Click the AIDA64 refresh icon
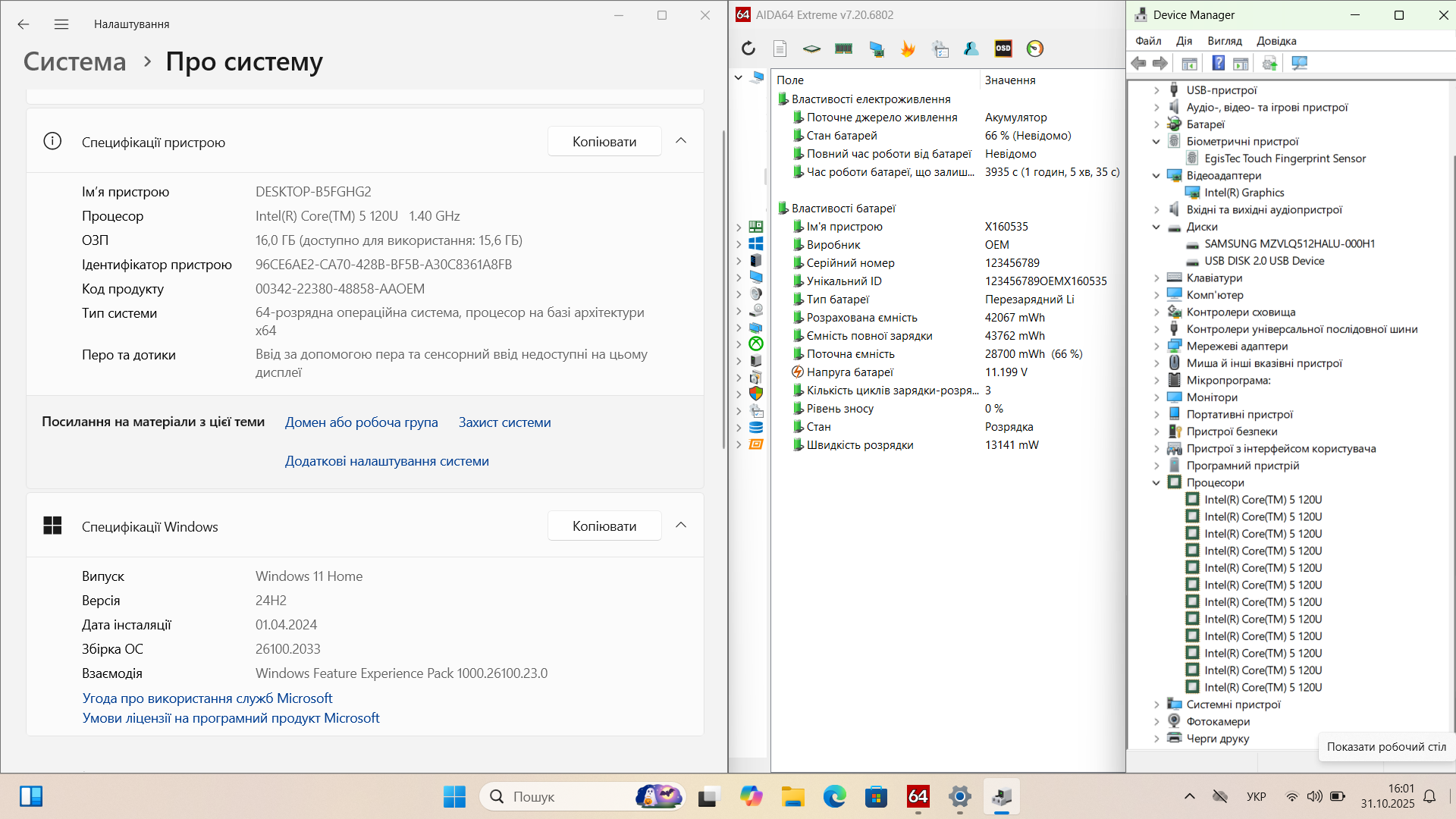The image size is (1456, 819). (x=748, y=49)
